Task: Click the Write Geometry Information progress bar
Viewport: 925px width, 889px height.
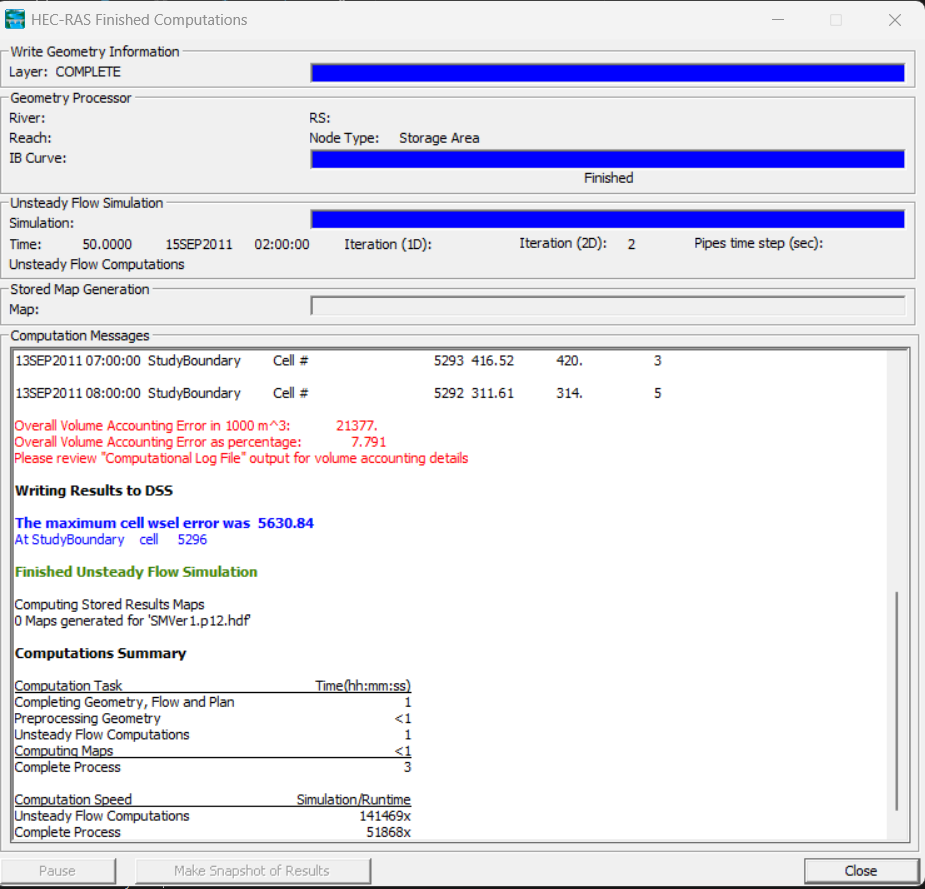Action: coord(607,73)
